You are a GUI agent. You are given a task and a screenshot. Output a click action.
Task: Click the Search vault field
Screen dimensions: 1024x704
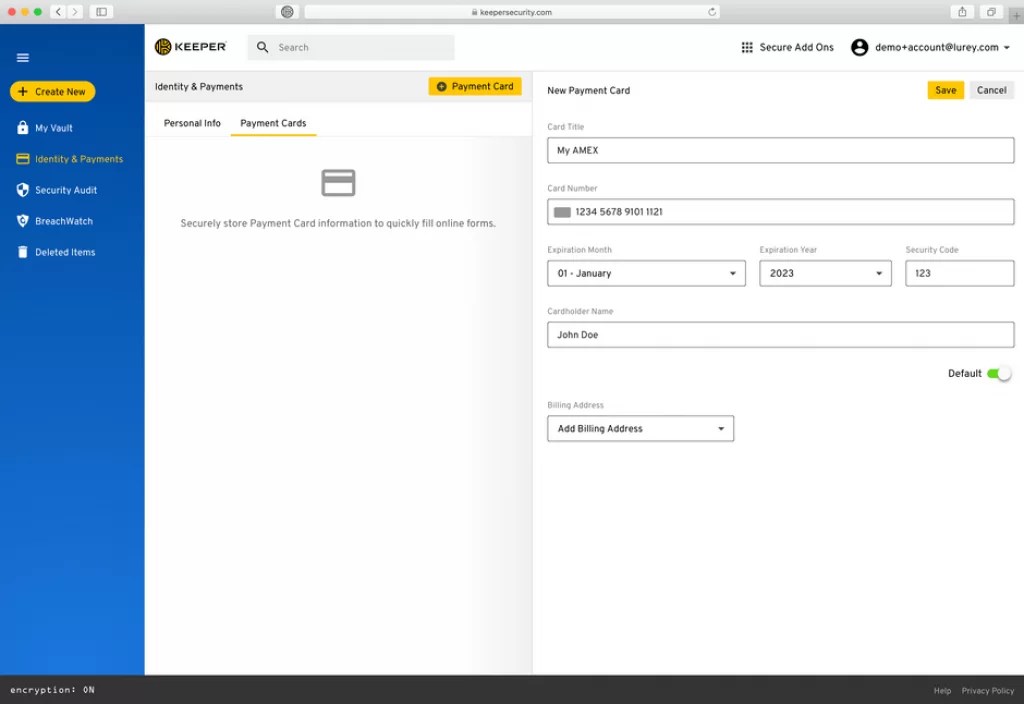point(351,47)
